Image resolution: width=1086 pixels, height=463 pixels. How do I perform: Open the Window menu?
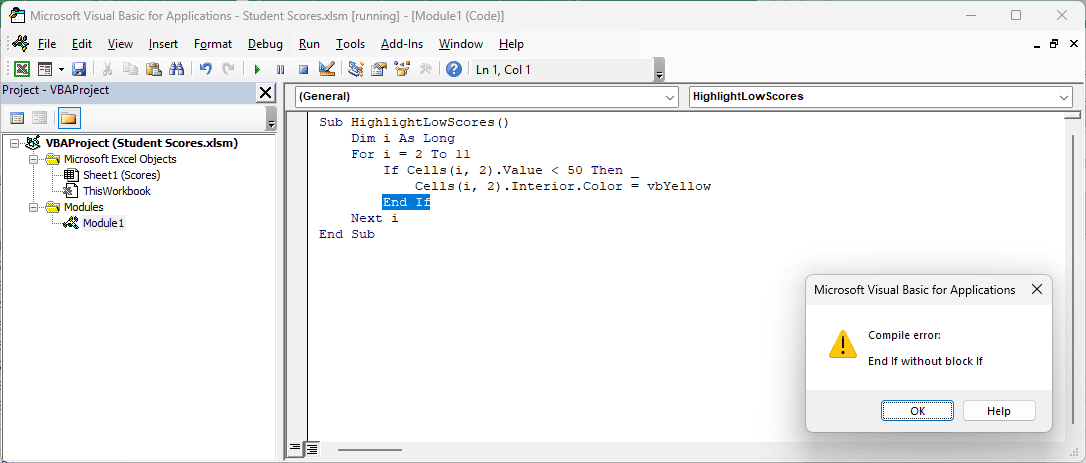tap(461, 44)
